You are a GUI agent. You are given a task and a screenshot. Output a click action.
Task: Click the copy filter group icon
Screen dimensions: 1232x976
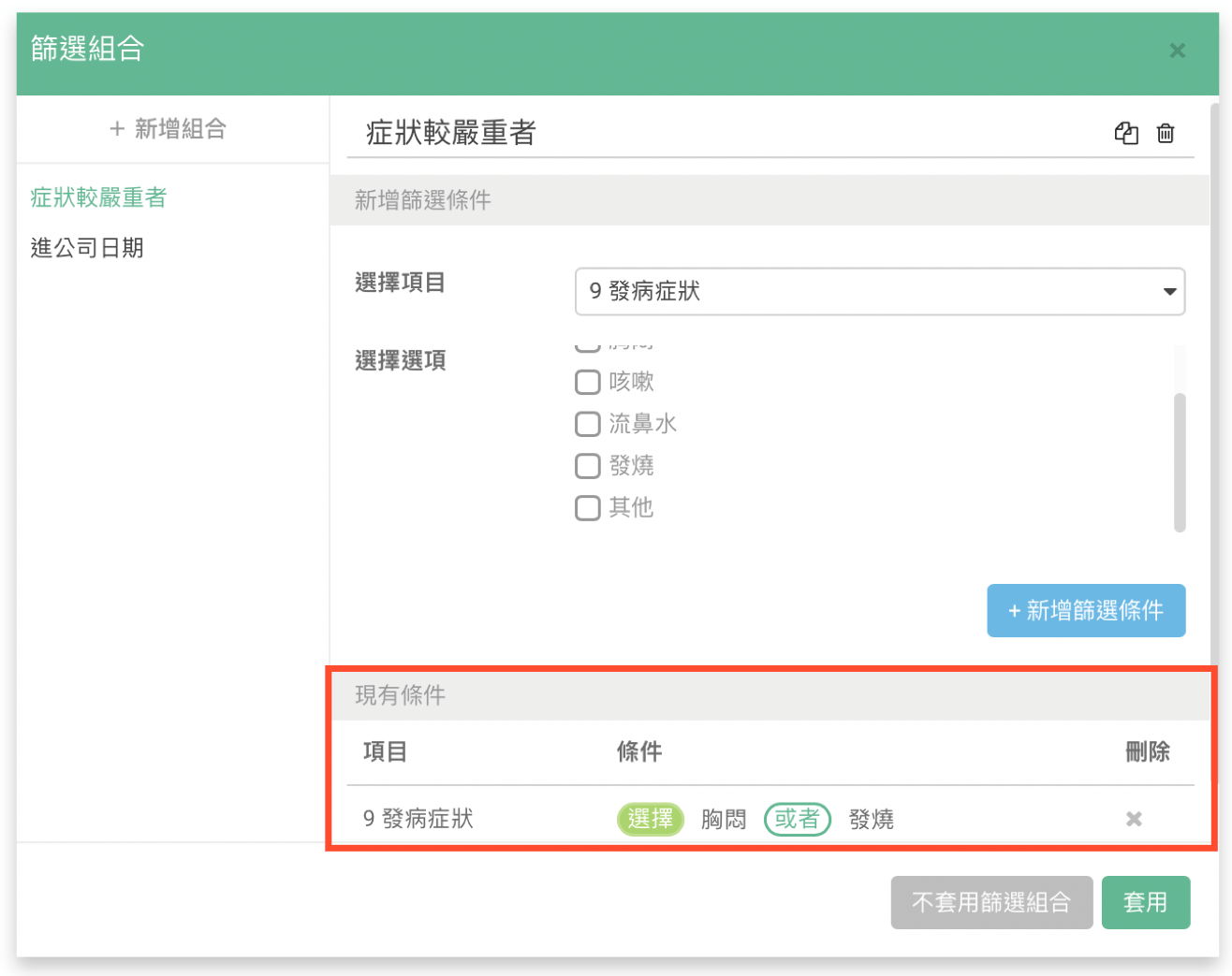pyautogui.click(x=1126, y=134)
